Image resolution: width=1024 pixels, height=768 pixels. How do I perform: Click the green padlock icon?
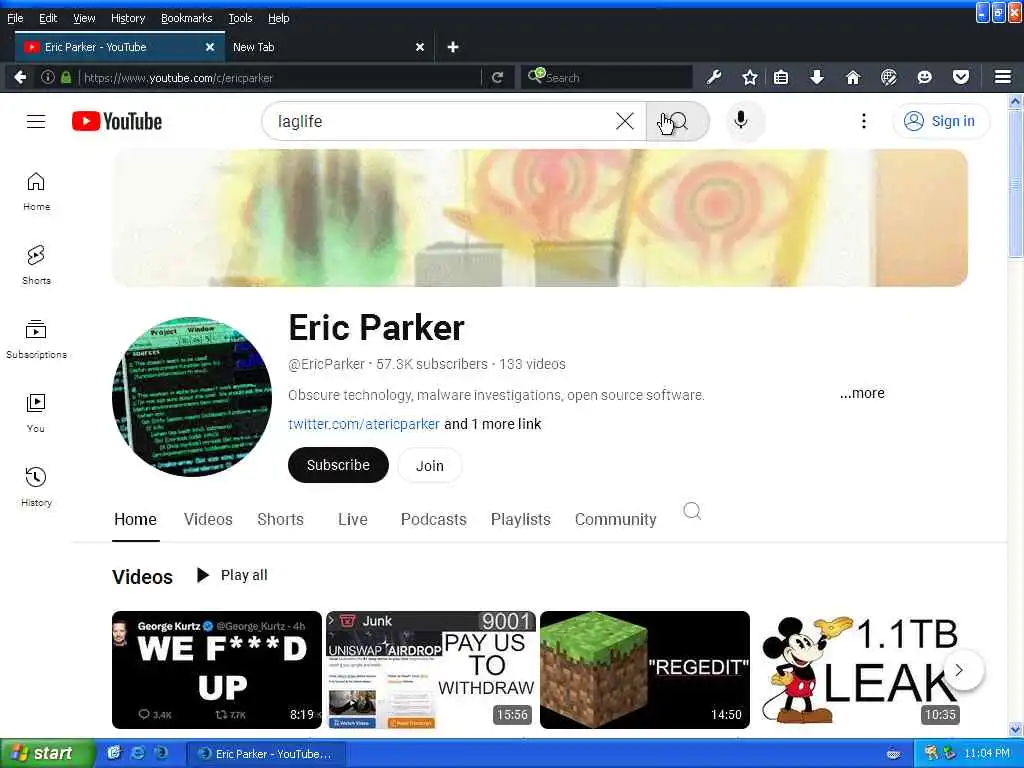pyautogui.click(x=66, y=77)
